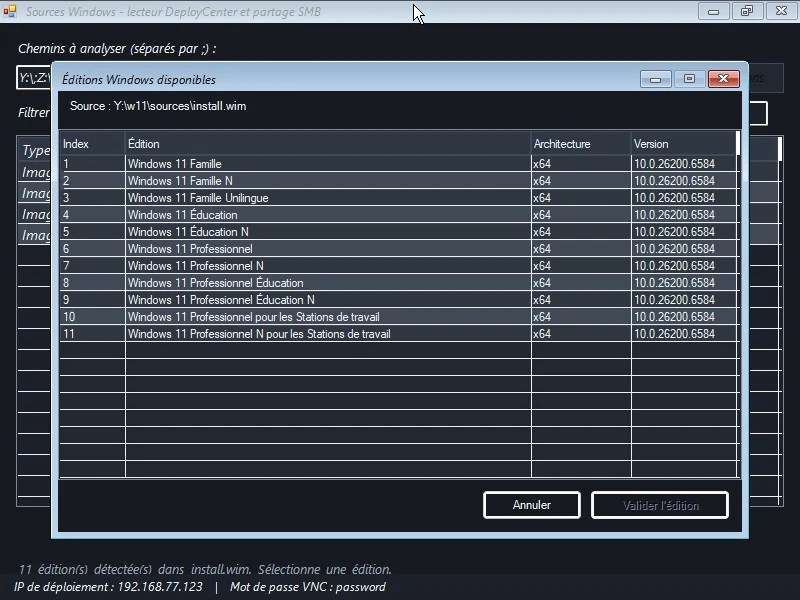Choose Windows 11 Professionnel edition
The height and width of the screenshot is (600, 800).
[398, 248]
